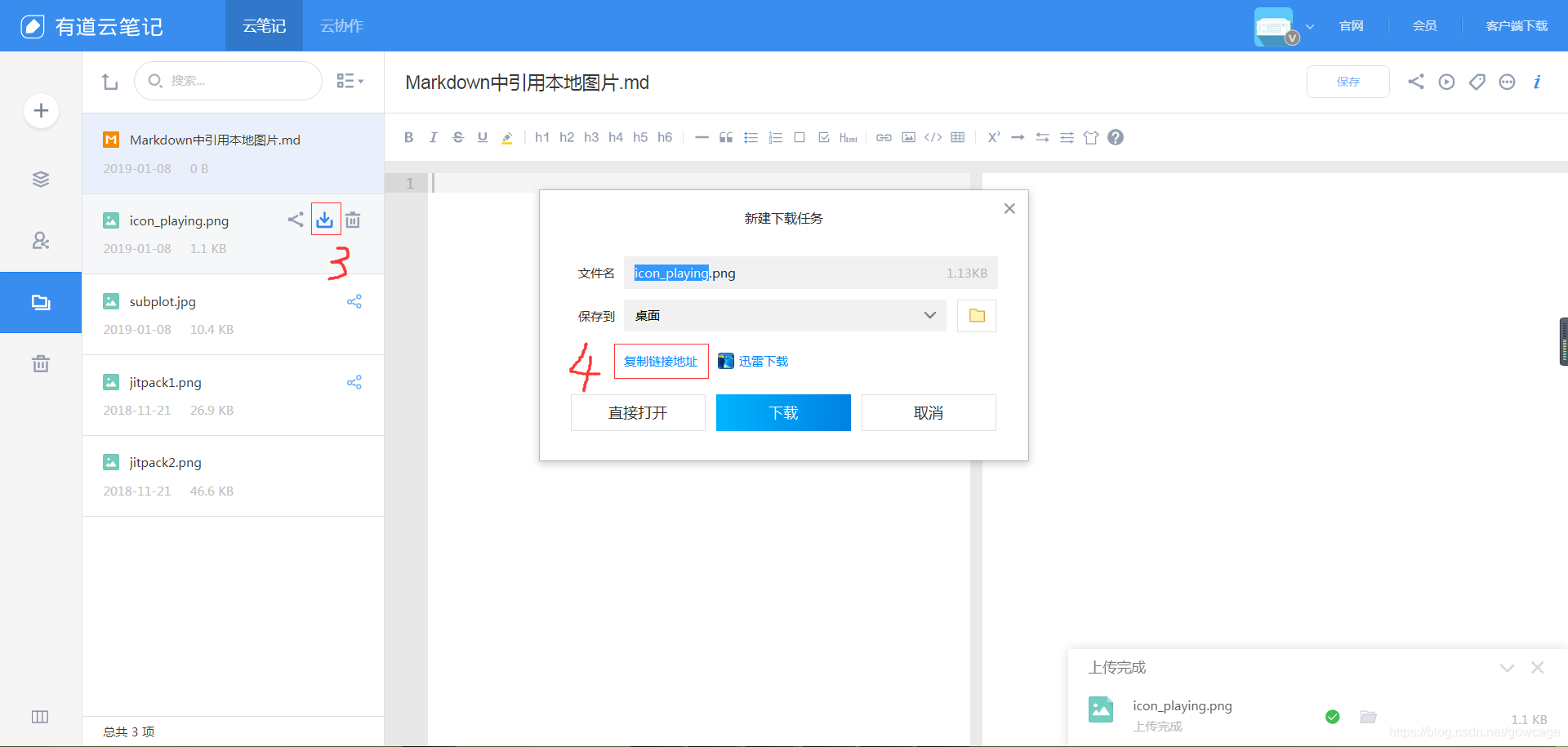The image size is (1568, 747).
Task: Select jitpack2.png in file list
Action: click(x=233, y=476)
